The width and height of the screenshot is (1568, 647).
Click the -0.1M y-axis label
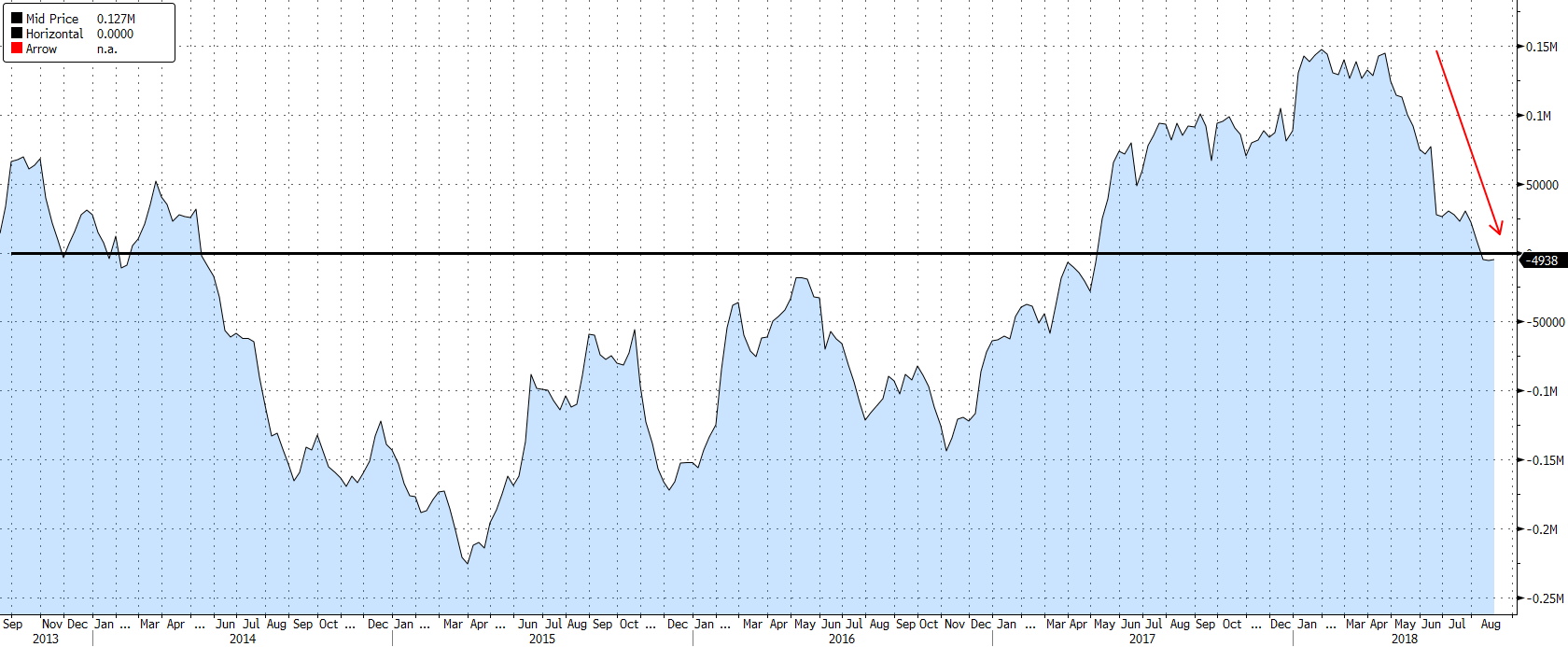[x=1541, y=391]
